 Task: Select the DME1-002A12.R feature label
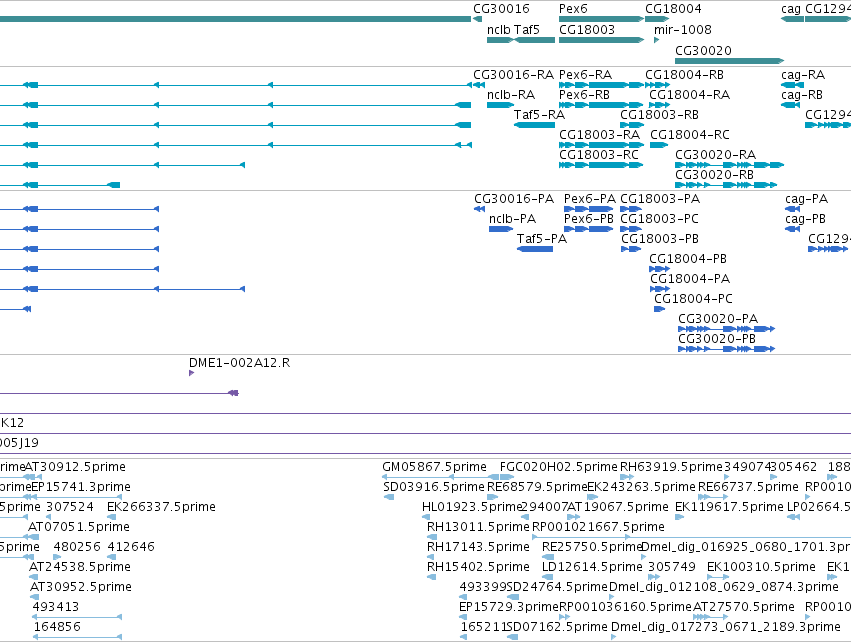click(239, 363)
